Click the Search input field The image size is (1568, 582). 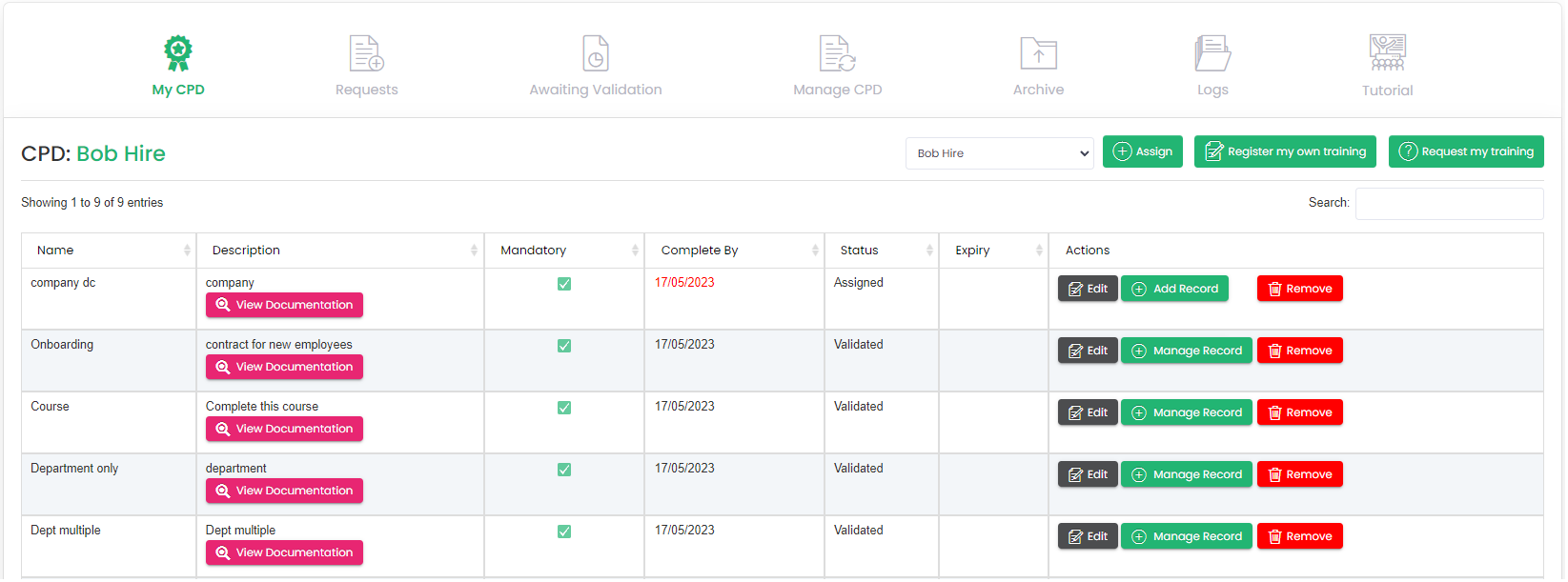[1448, 204]
